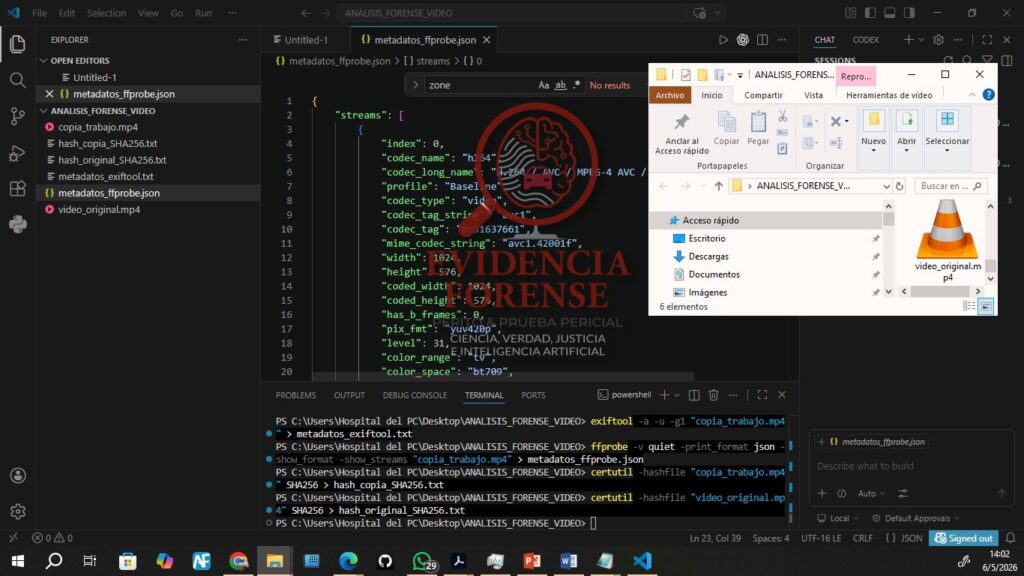Click the zone find input field
This screenshot has width=1024, height=576.
tap(480, 85)
